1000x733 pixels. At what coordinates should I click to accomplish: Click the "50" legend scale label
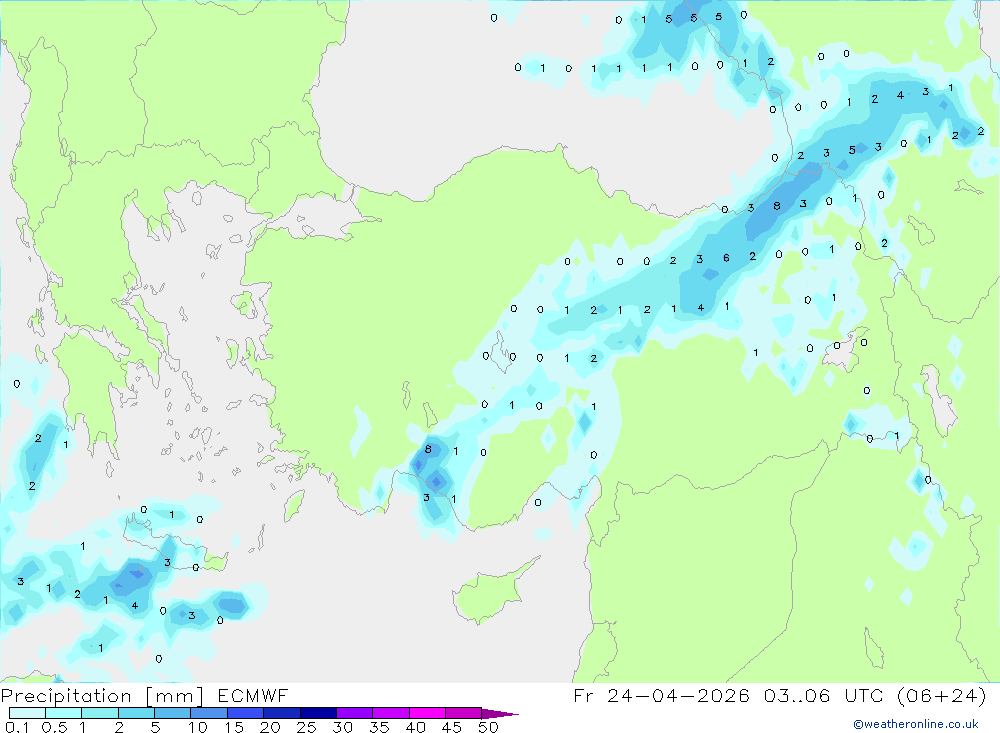(489, 727)
